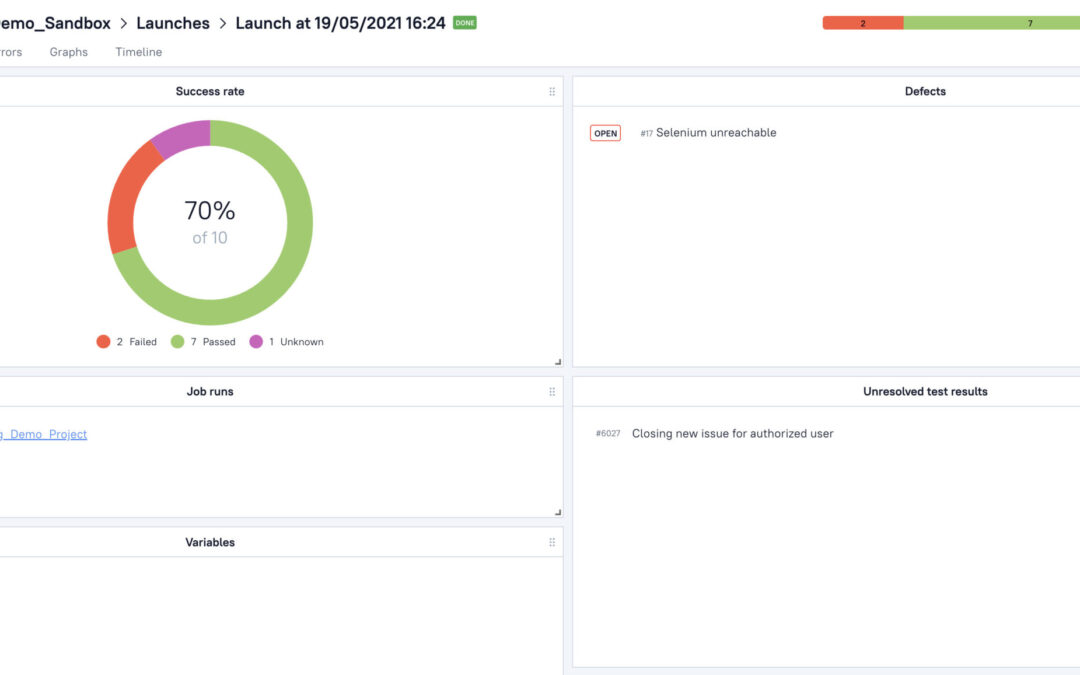Select the purple Unknown slice in the donut chart
This screenshot has width=1080, height=675.
(x=182, y=136)
